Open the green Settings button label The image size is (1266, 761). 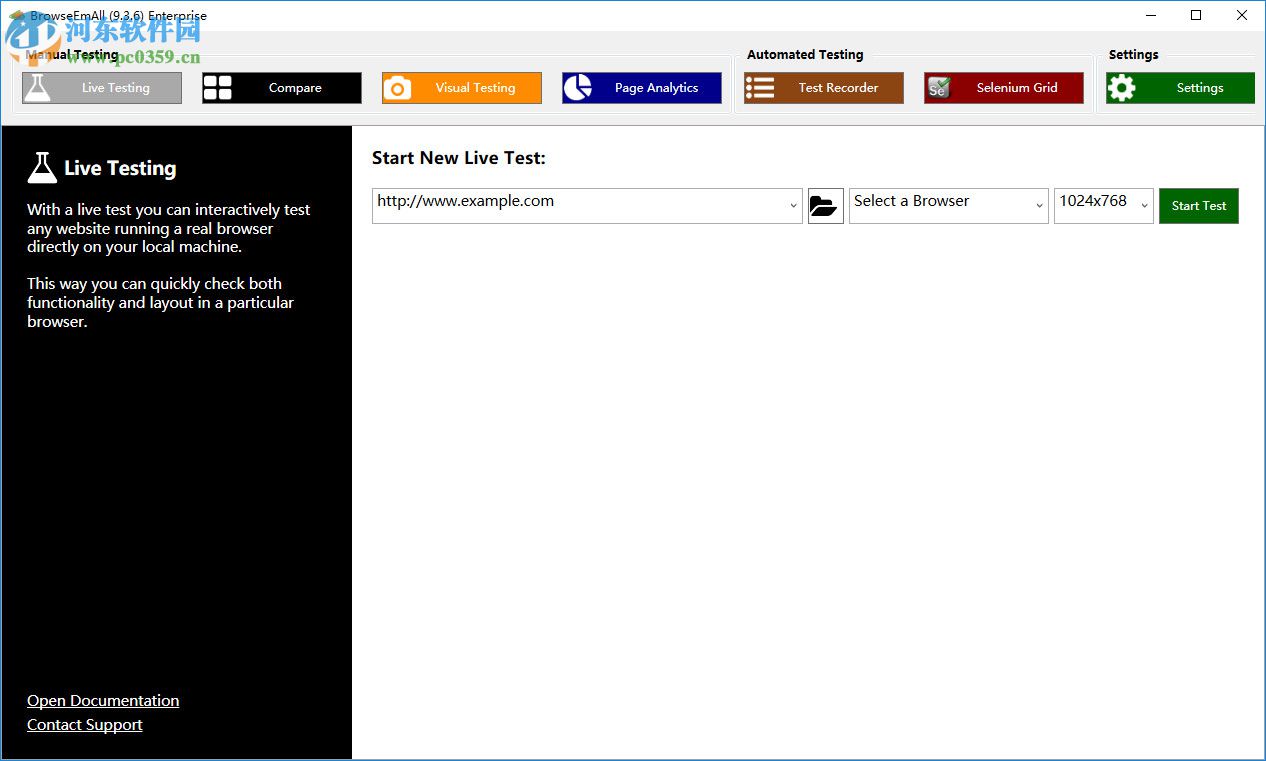pos(1200,88)
